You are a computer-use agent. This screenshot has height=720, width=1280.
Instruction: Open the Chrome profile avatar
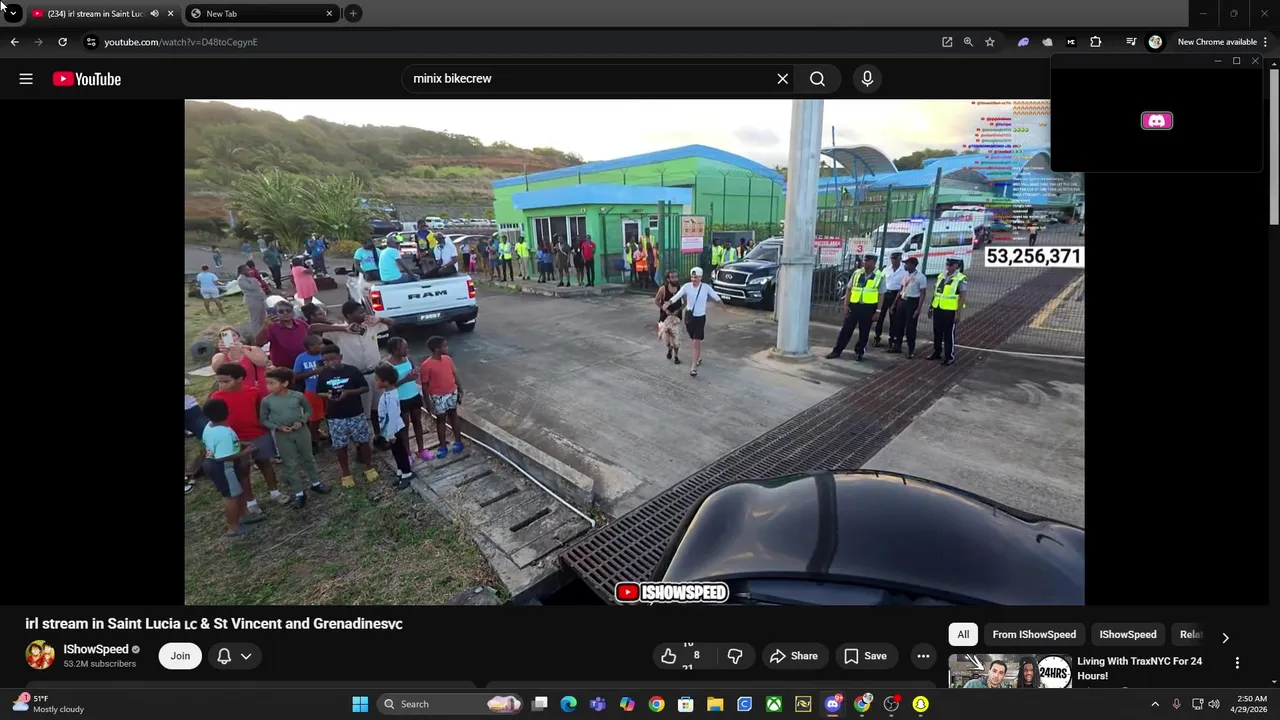tap(1155, 42)
